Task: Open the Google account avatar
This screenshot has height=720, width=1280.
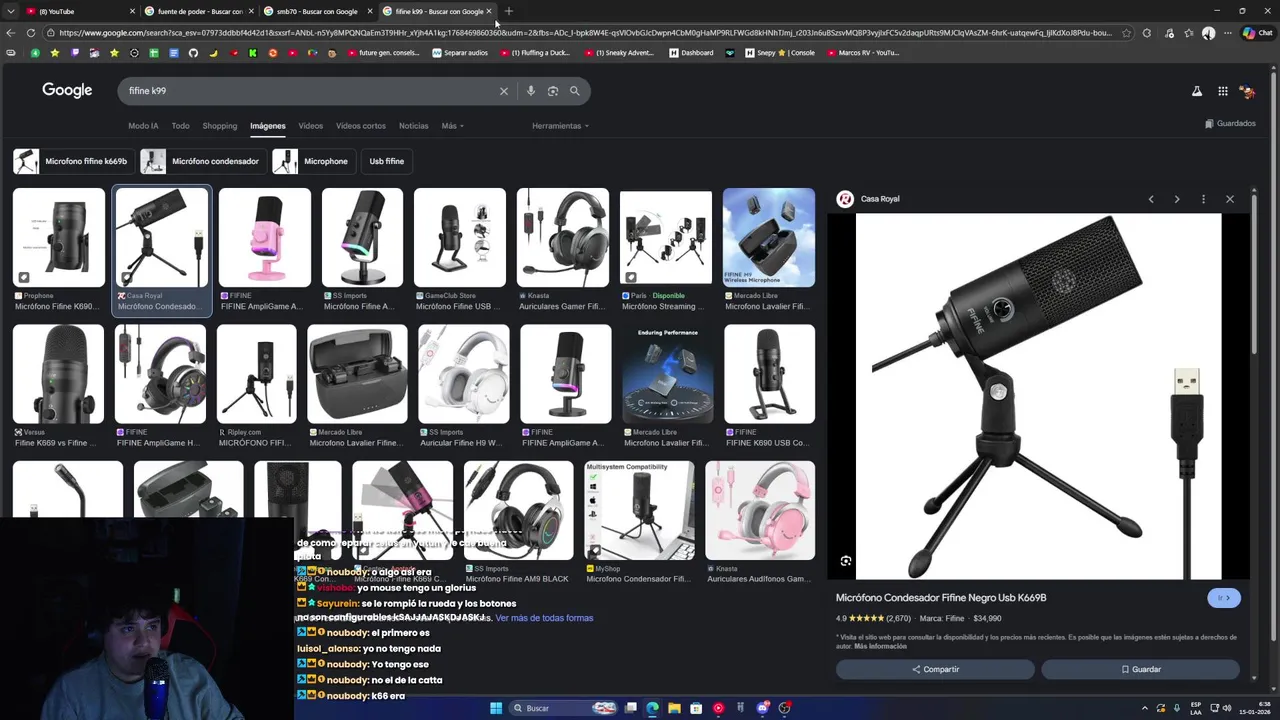Action: coord(1247,91)
